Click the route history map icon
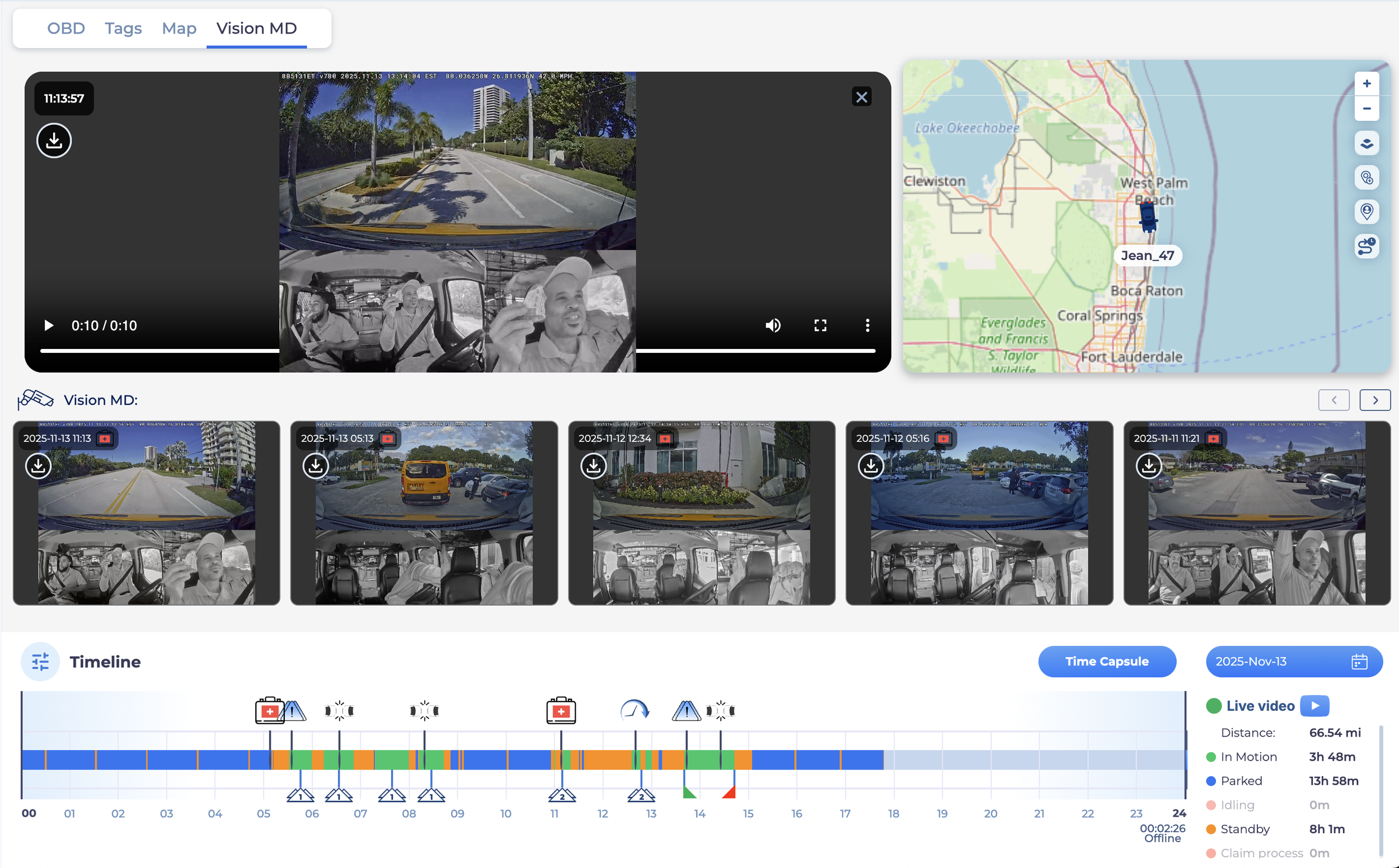Image resolution: width=1399 pixels, height=868 pixels. coord(1367,246)
